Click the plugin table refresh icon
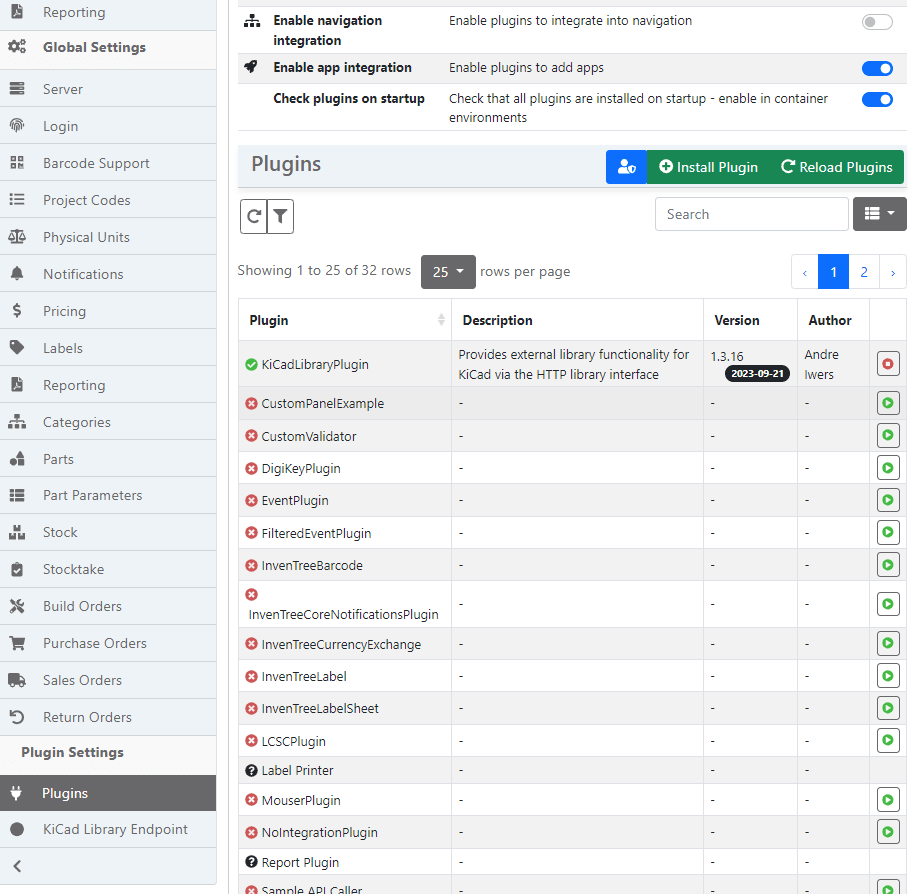 [253, 216]
